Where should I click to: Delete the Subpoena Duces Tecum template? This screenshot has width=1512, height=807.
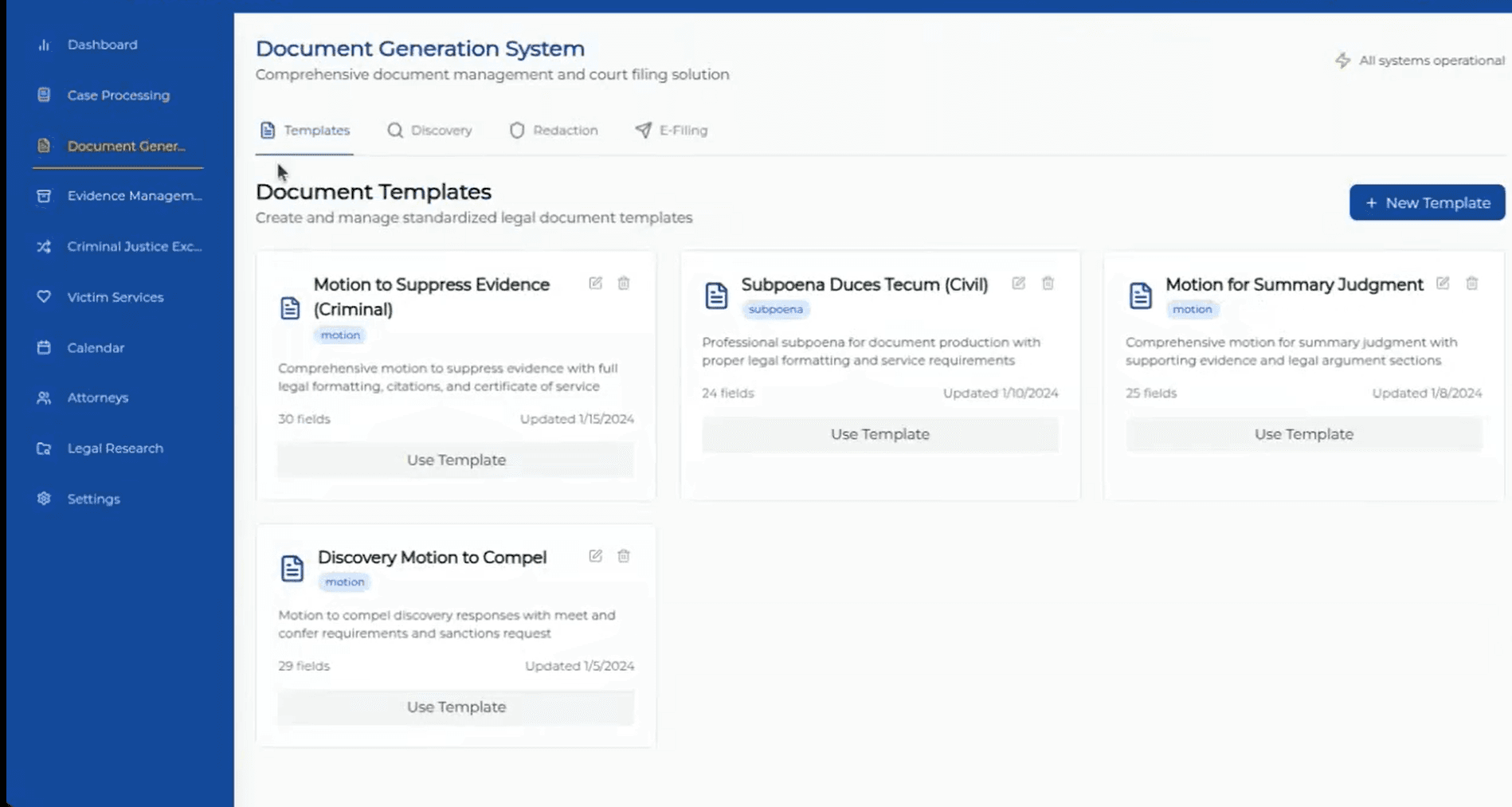tap(1048, 283)
